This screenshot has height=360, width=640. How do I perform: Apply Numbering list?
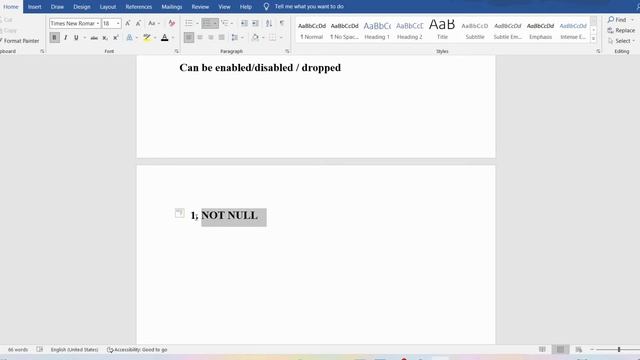[207, 23]
